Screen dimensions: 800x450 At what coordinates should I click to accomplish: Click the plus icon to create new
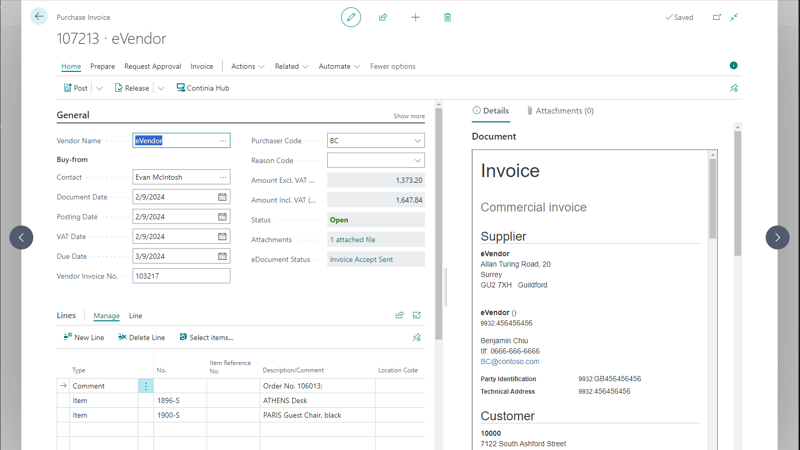pos(415,17)
